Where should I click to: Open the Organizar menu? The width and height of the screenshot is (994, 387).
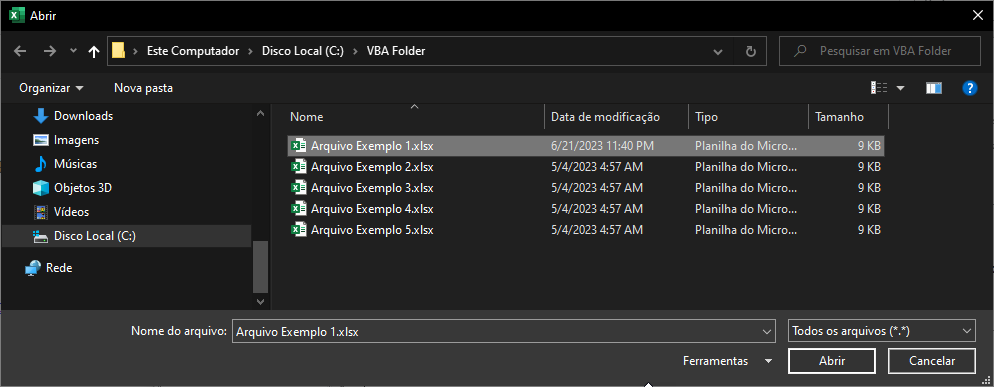(51, 88)
